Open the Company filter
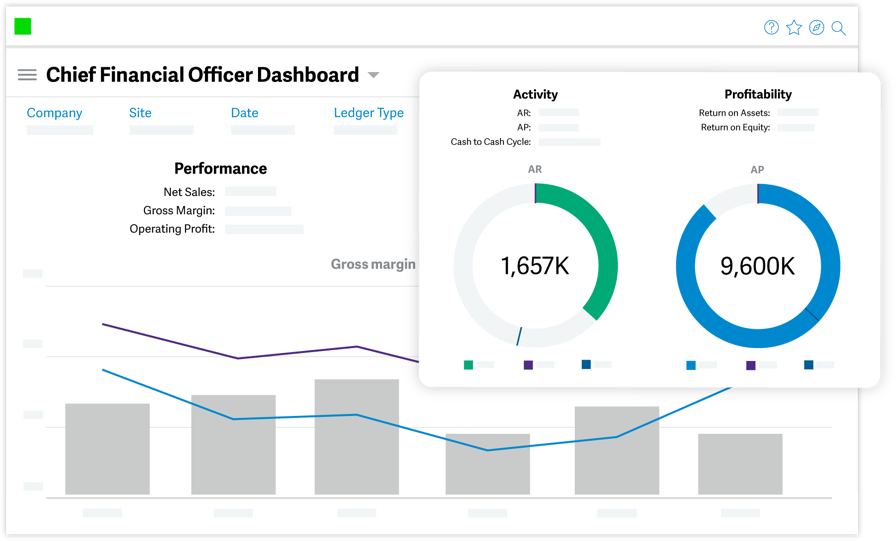The width and height of the screenshot is (896, 541). (x=54, y=113)
